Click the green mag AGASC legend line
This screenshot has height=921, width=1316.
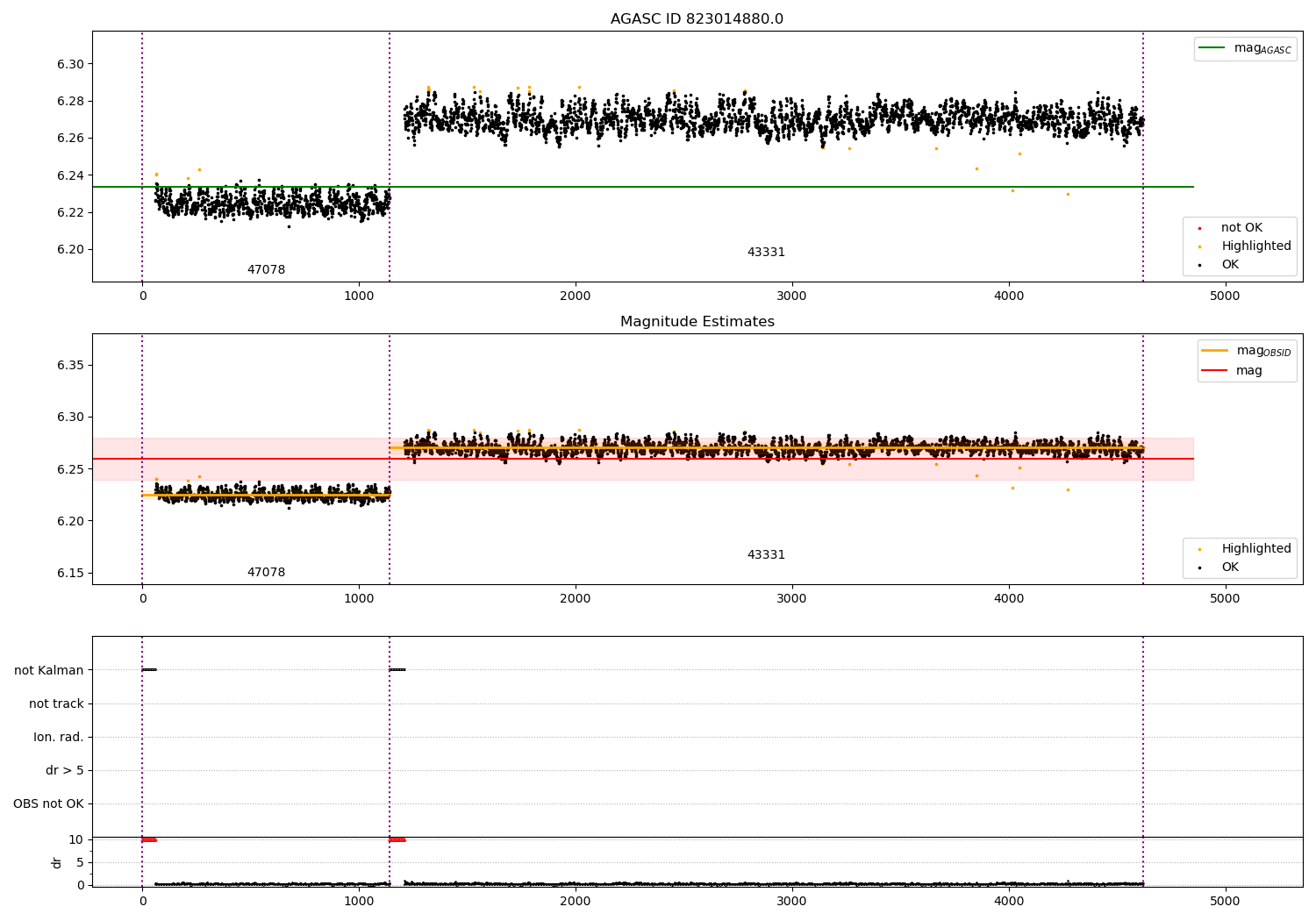pos(1212,48)
